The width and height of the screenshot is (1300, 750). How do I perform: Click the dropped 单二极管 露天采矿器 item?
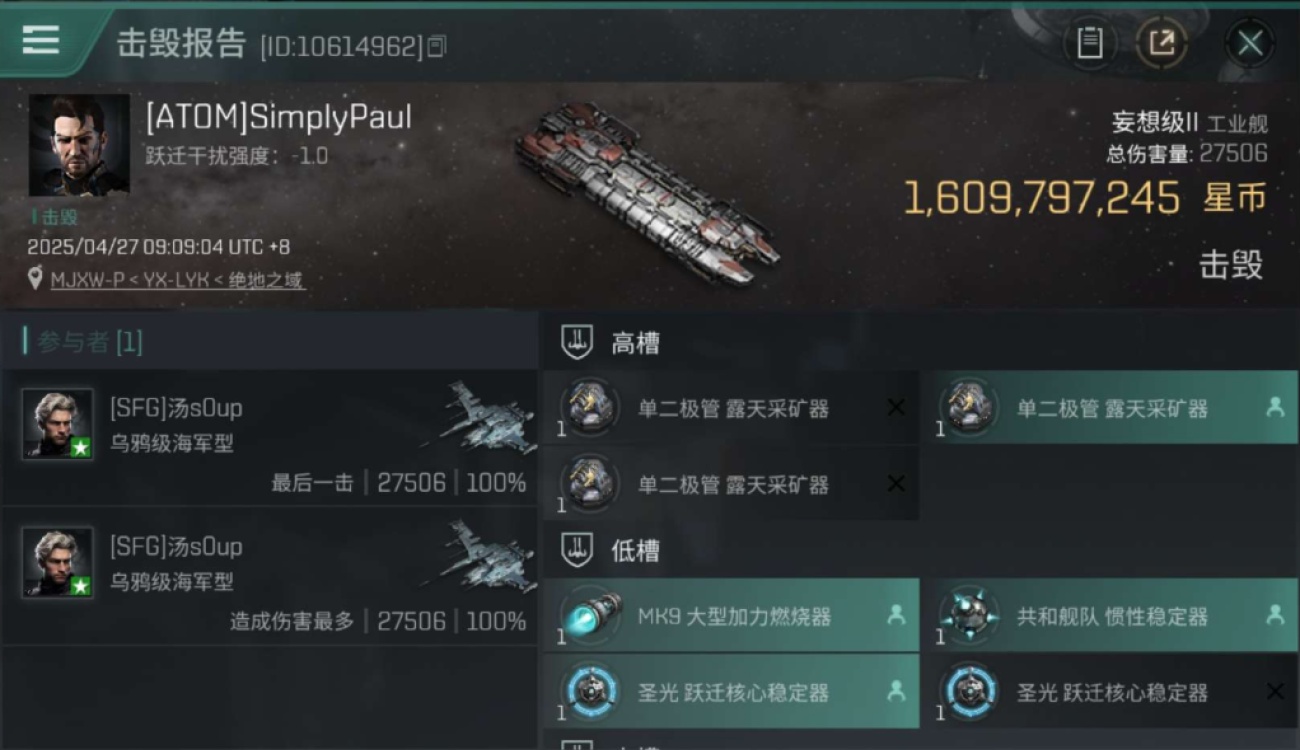tap(1110, 408)
